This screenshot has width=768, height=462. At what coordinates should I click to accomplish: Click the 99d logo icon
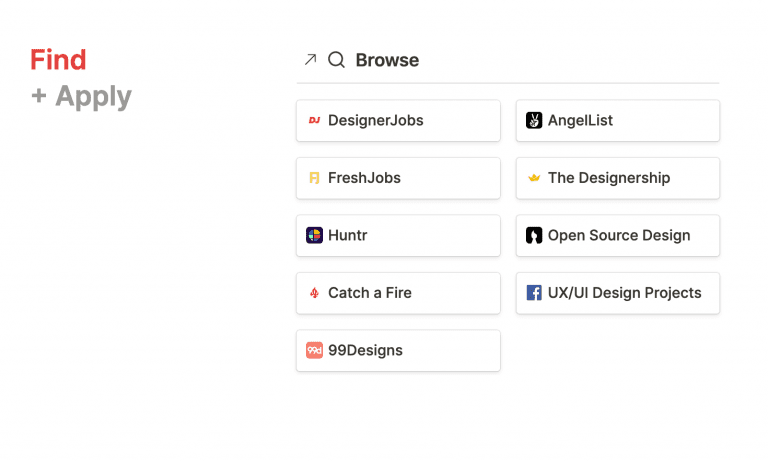314,350
